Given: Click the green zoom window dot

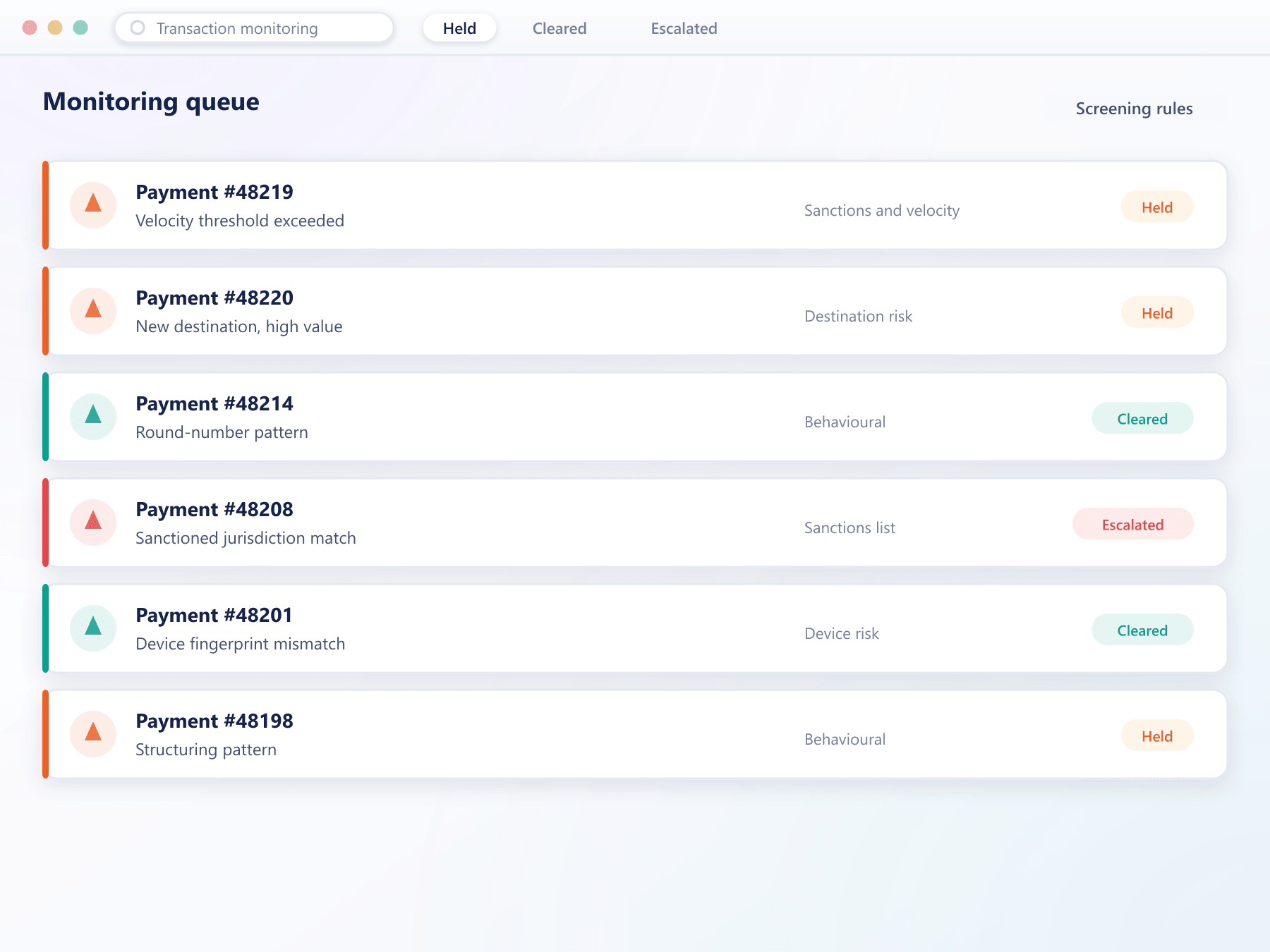Looking at the screenshot, I should click(80, 28).
